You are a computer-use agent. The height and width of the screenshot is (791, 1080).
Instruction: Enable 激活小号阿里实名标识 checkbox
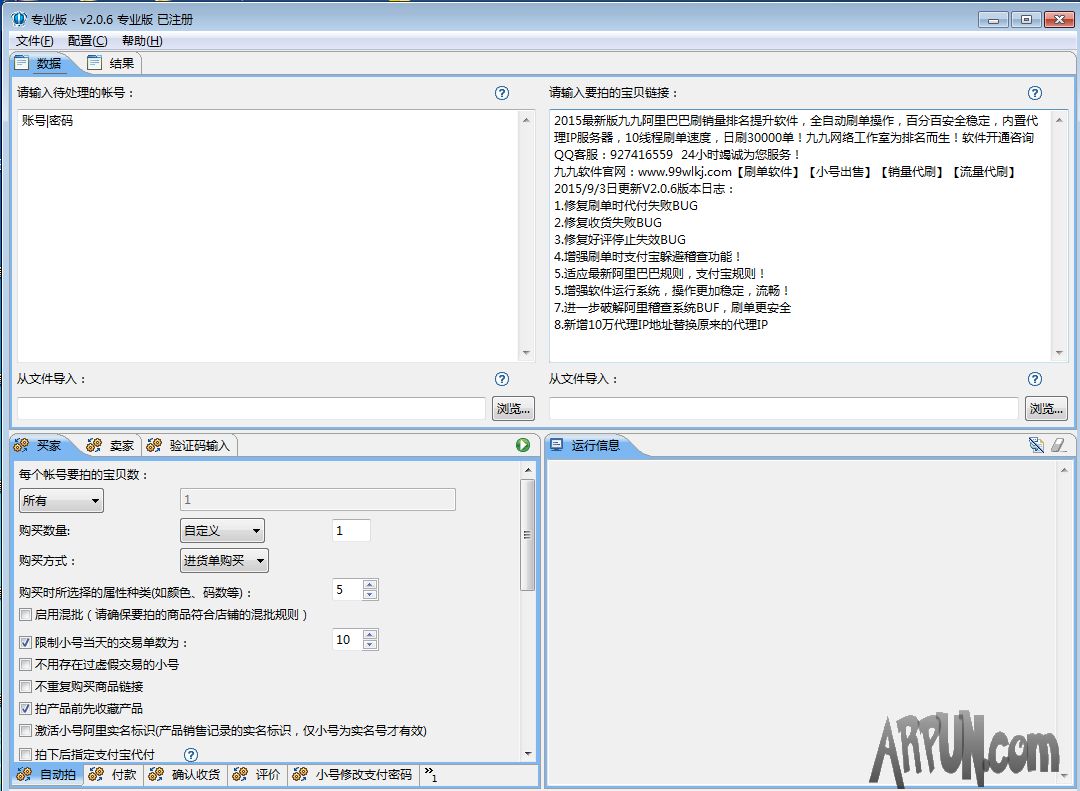[25, 730]
